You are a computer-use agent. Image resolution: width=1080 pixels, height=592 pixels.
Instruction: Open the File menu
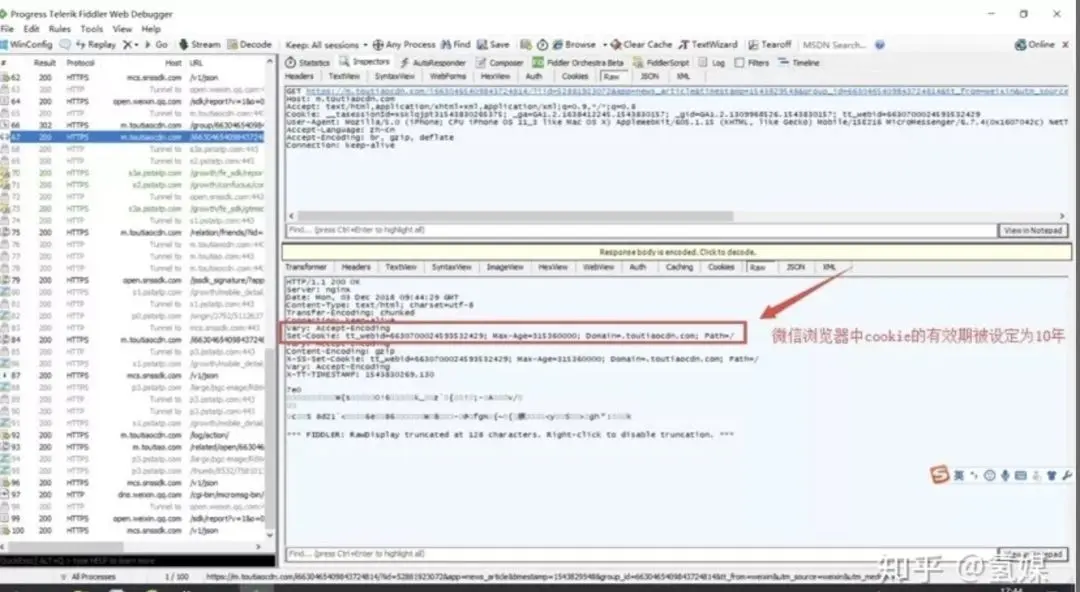point(7,29)
